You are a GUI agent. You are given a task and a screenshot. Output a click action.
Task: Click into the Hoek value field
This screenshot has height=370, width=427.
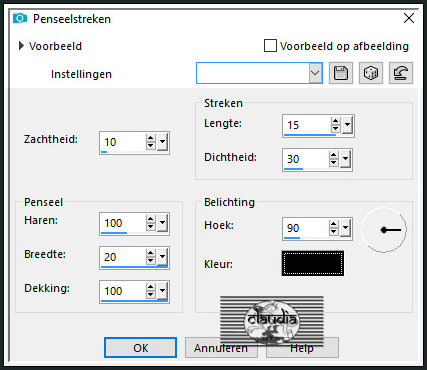(x=305, y=228)
